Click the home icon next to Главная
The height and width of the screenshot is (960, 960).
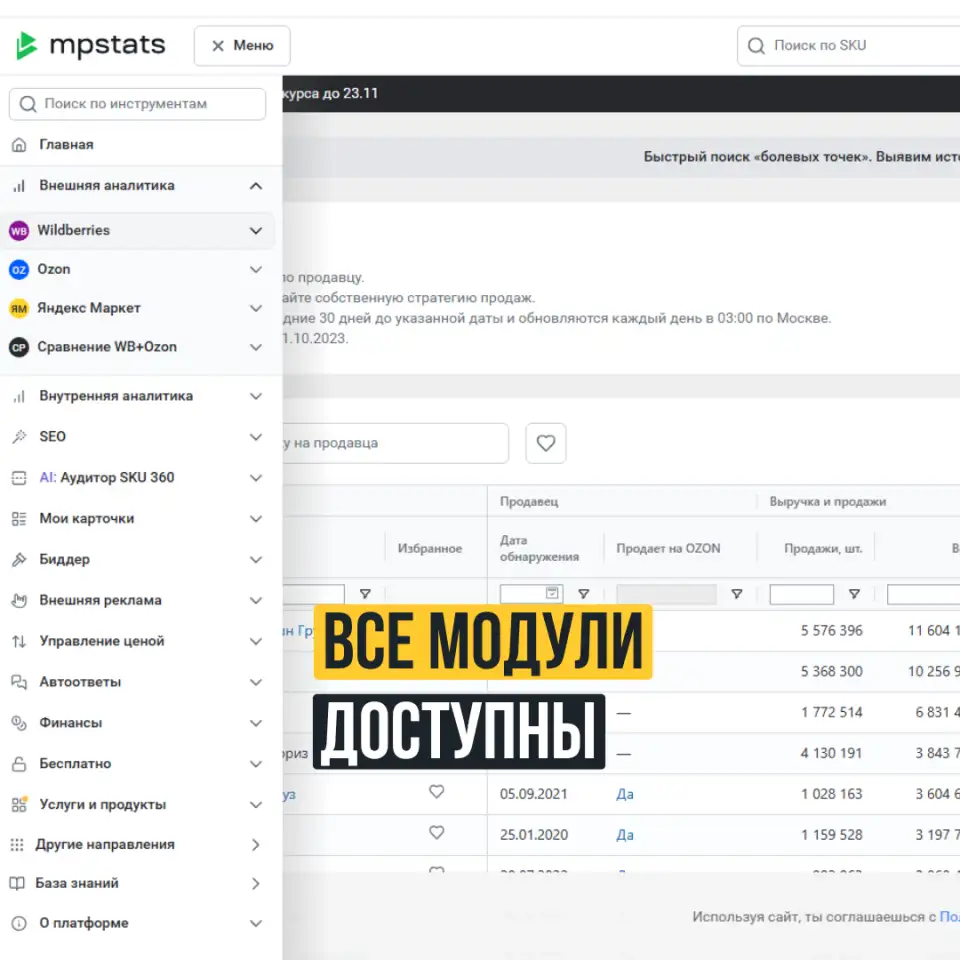pos(19,144)
